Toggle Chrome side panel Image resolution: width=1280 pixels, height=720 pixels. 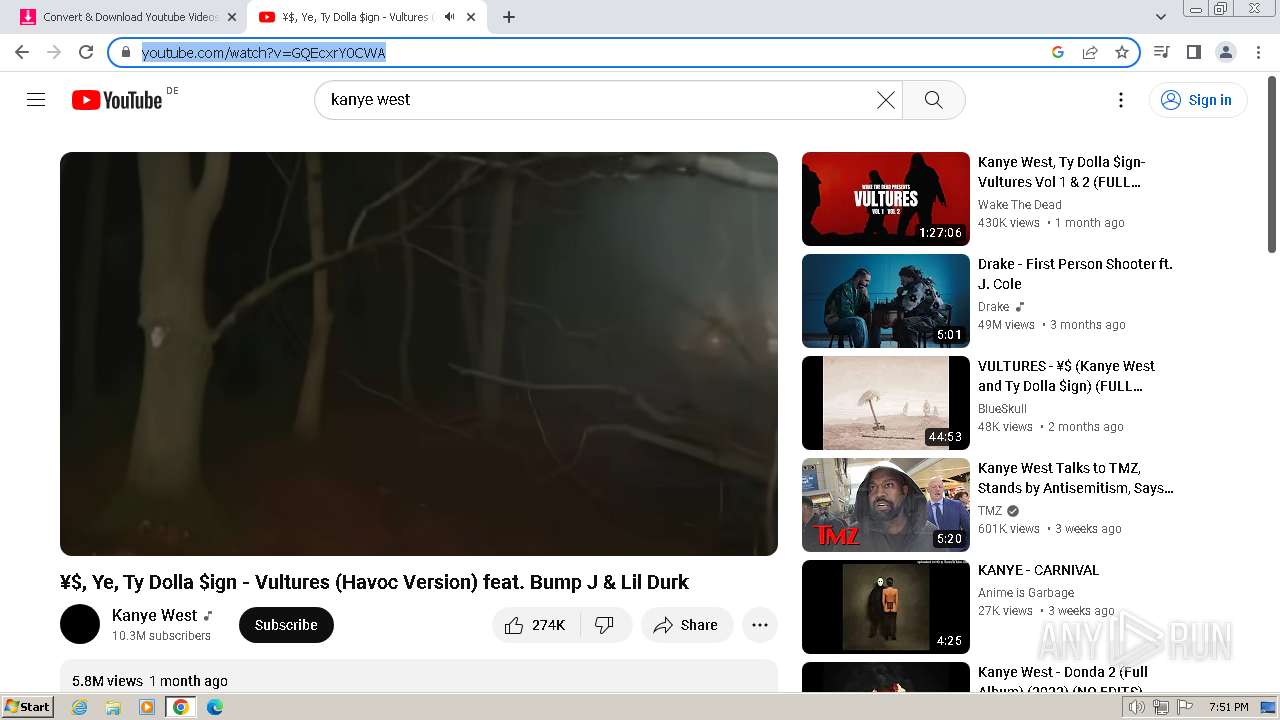click(1194, 52)
